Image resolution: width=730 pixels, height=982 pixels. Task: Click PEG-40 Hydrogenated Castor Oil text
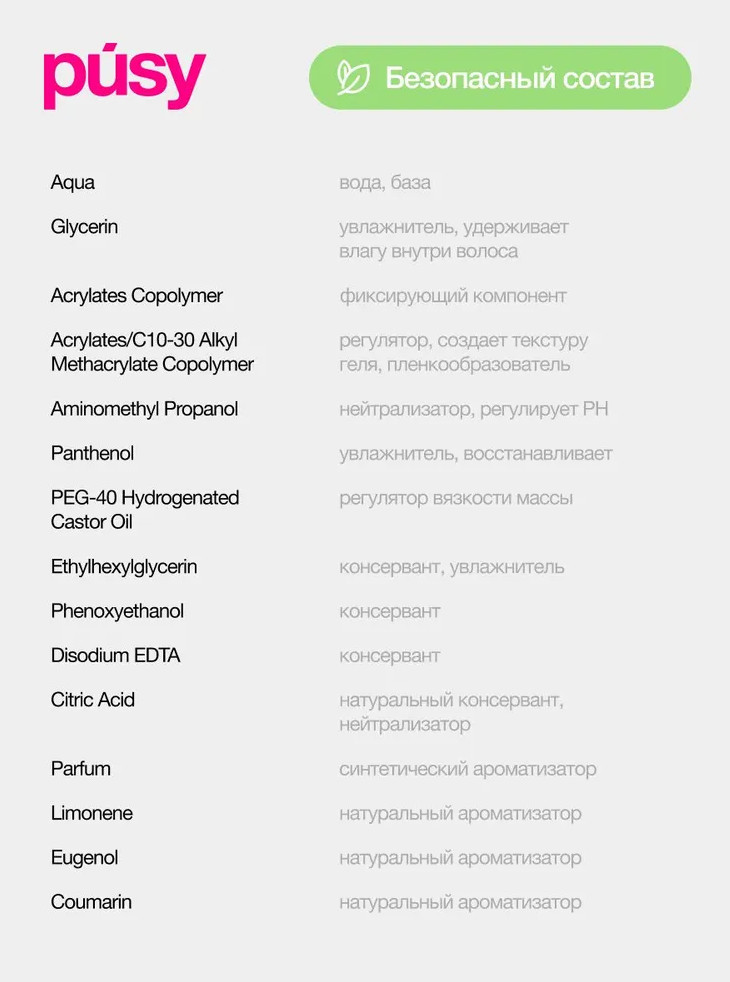click(x=144, y=509)
